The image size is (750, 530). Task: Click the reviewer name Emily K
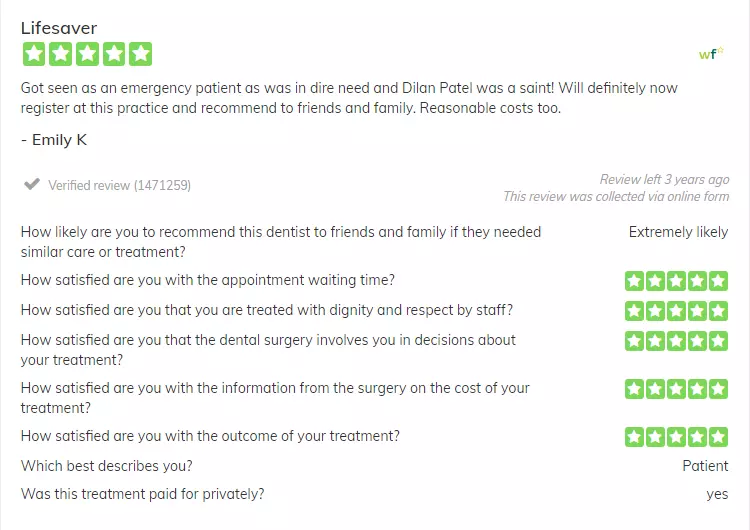(59, 140)
